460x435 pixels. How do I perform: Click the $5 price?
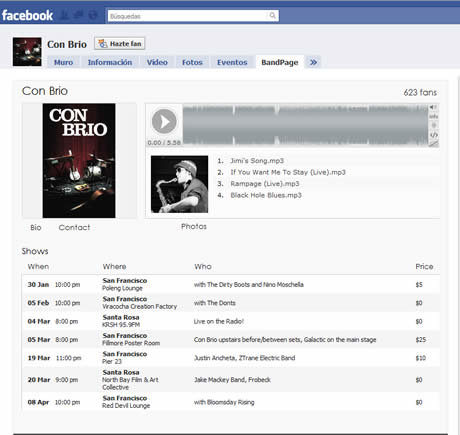(419, 285)
